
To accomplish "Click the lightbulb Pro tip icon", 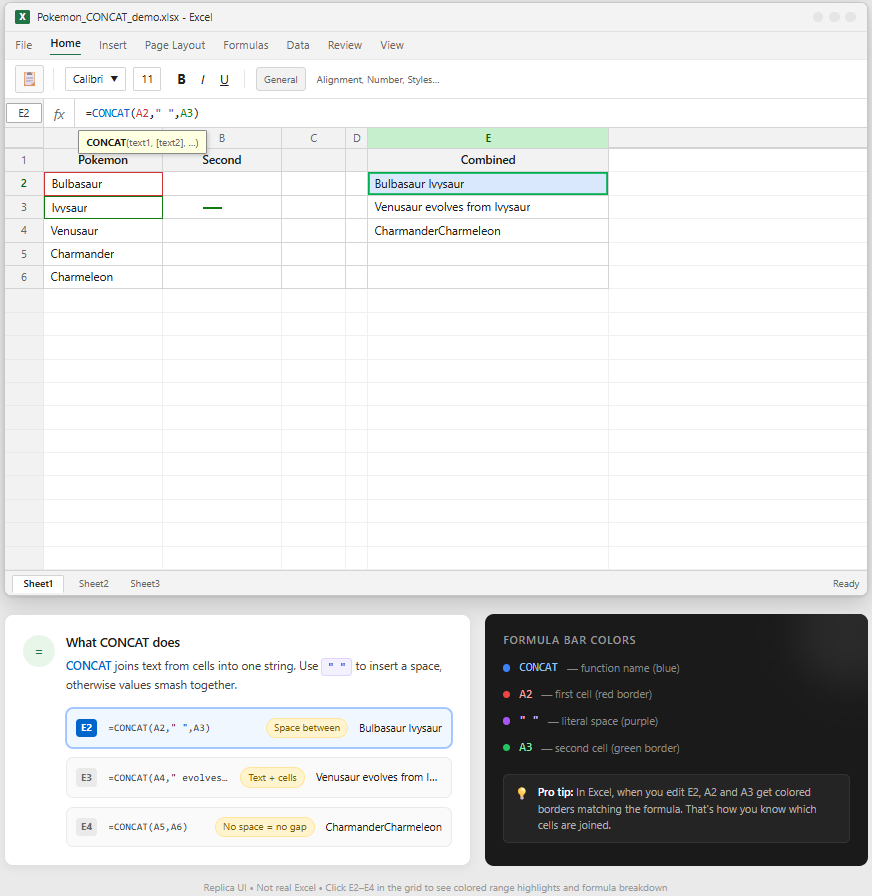I will pyautogui.click(x=522, y=793).
